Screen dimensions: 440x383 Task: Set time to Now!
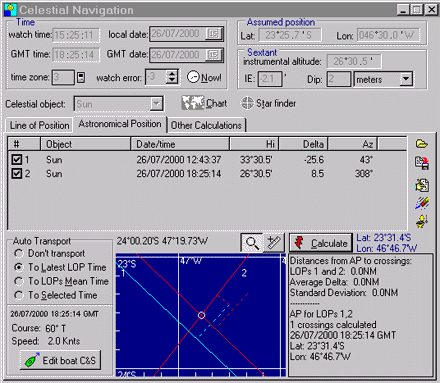204,77
